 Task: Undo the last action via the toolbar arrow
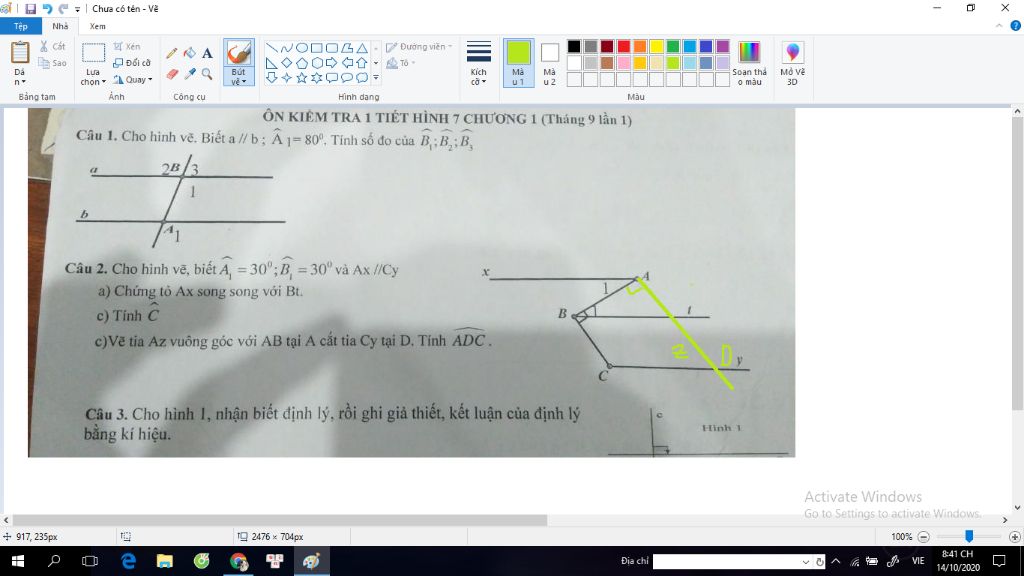[47, 8]
